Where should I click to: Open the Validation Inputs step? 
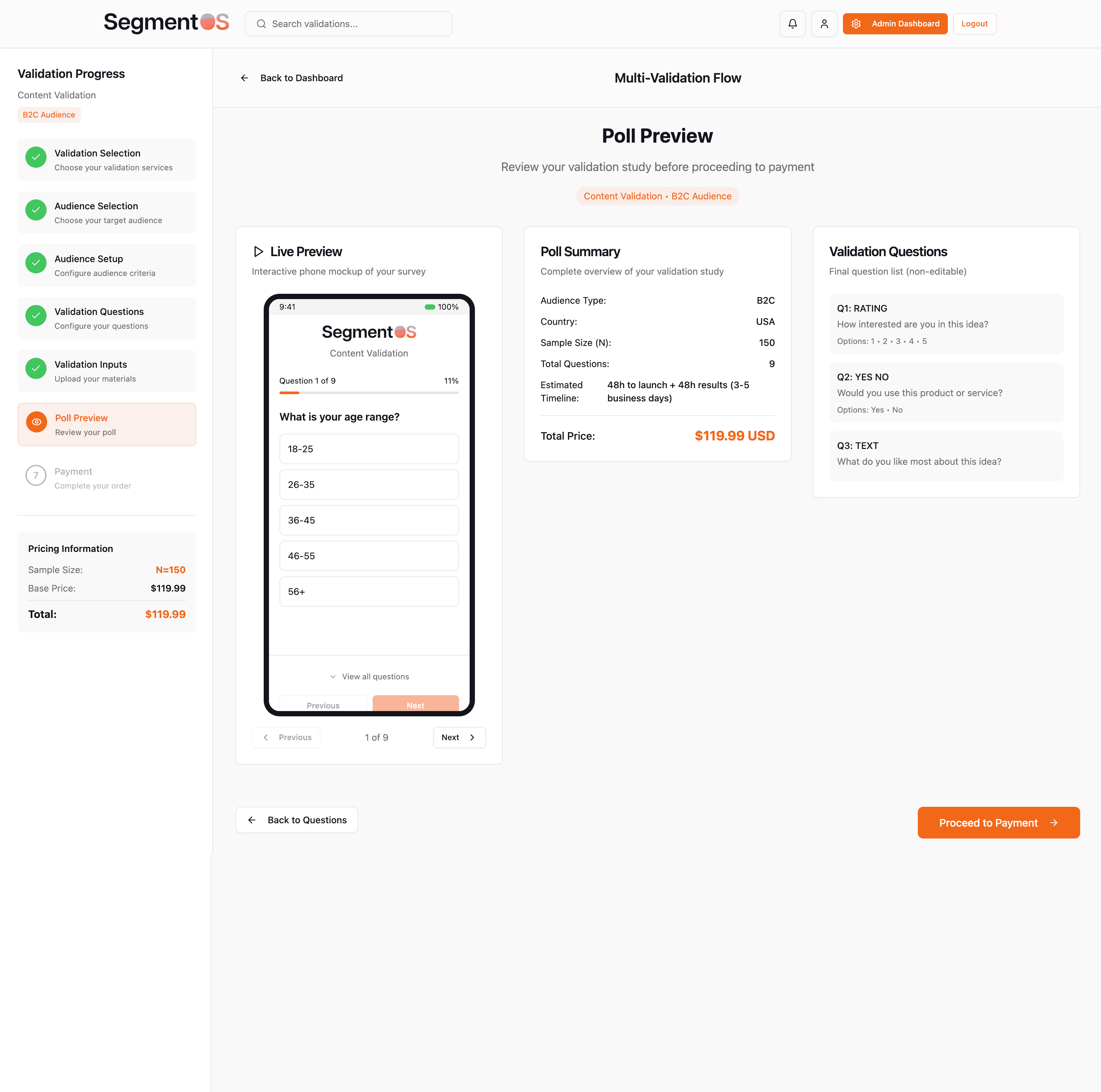[107, 371]
